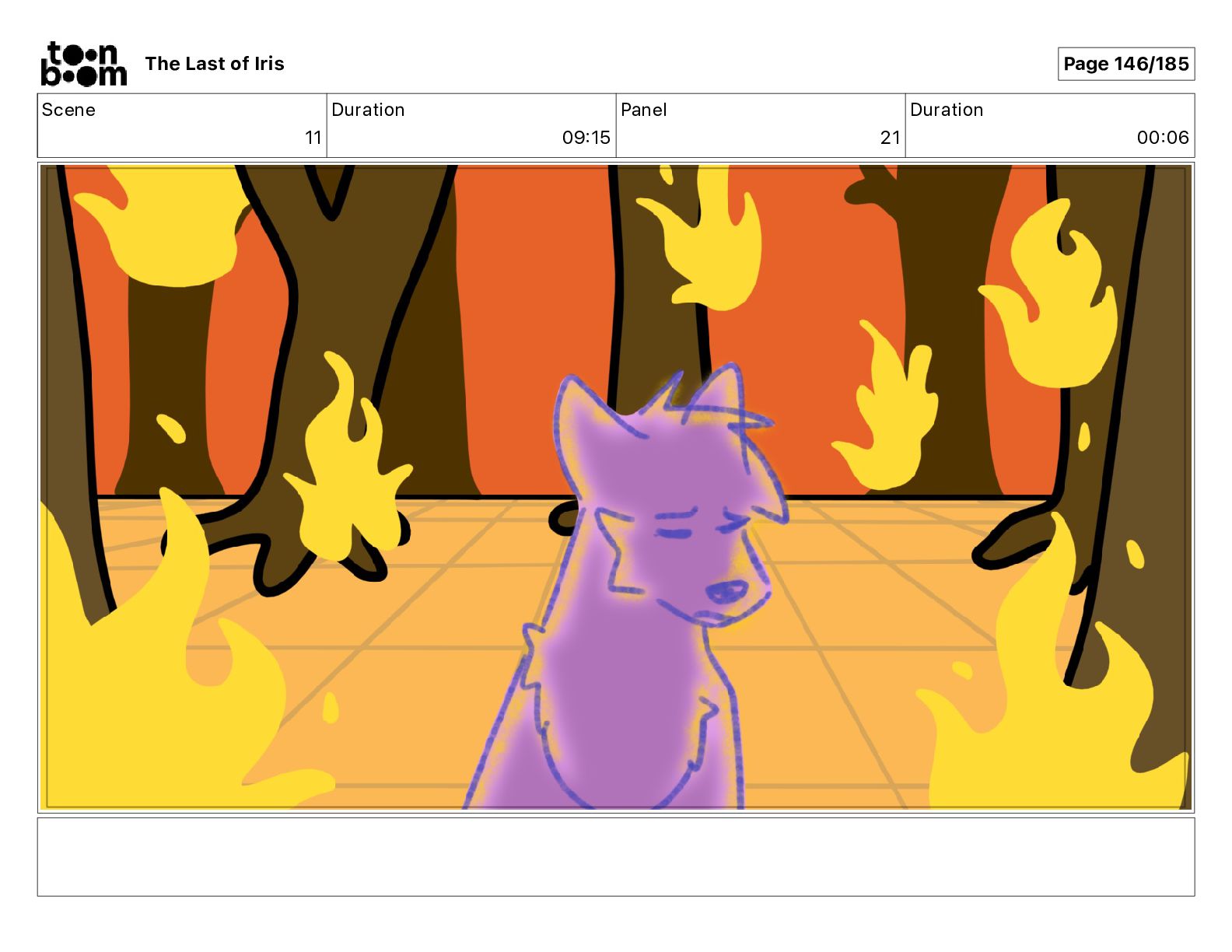Select the title text 'The Last of Iris'
Viewport: 1232px width, 952px height.
click(x=215, y=64)
